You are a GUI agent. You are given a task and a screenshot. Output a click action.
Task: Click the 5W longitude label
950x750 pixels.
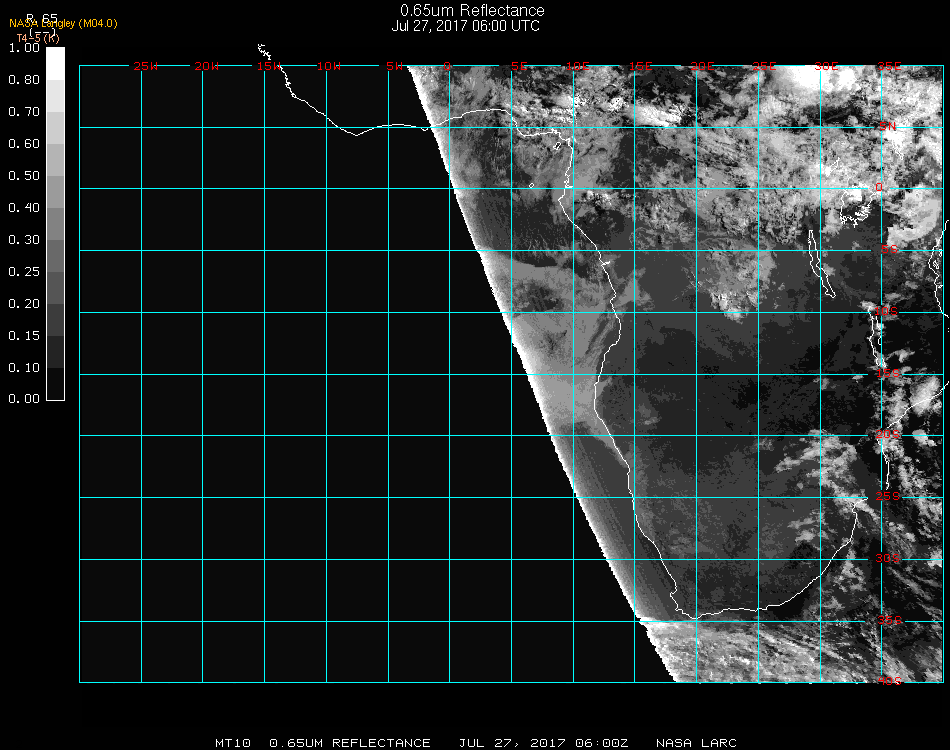tap(394, 66)
